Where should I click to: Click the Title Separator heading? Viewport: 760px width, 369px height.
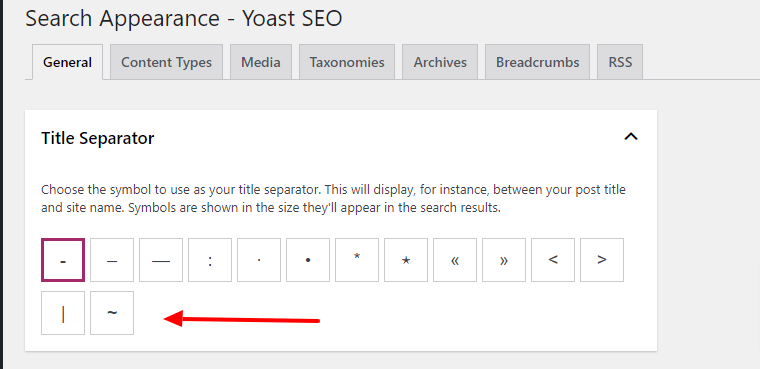pyautogui.click(x=97, y=138)
